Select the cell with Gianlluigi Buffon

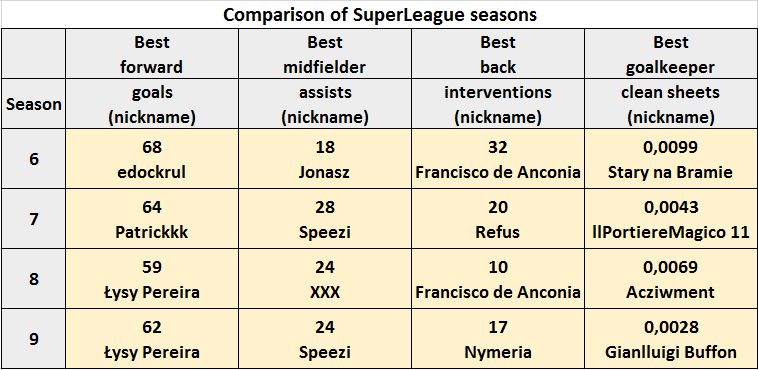click(x=671, y=339)
